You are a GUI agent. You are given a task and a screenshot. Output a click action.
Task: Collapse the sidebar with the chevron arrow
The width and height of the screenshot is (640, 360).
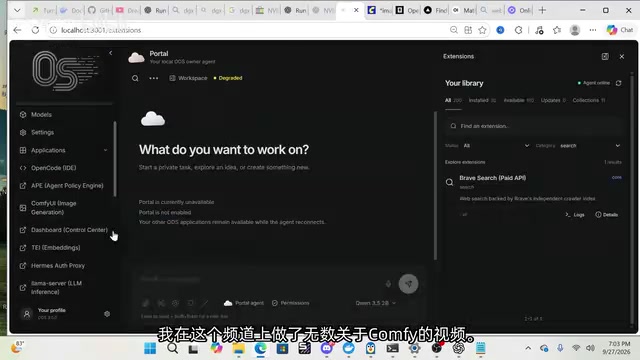click(x=111, y=53)
